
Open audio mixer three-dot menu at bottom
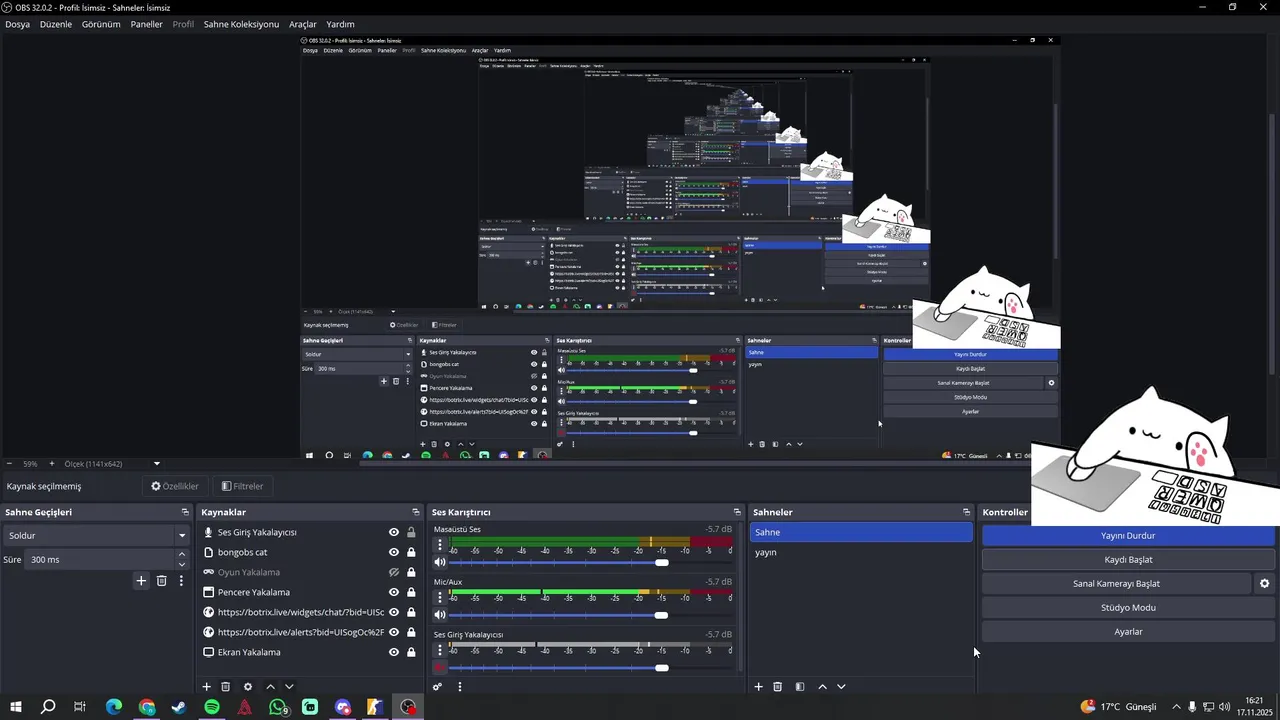coord(460,687)
